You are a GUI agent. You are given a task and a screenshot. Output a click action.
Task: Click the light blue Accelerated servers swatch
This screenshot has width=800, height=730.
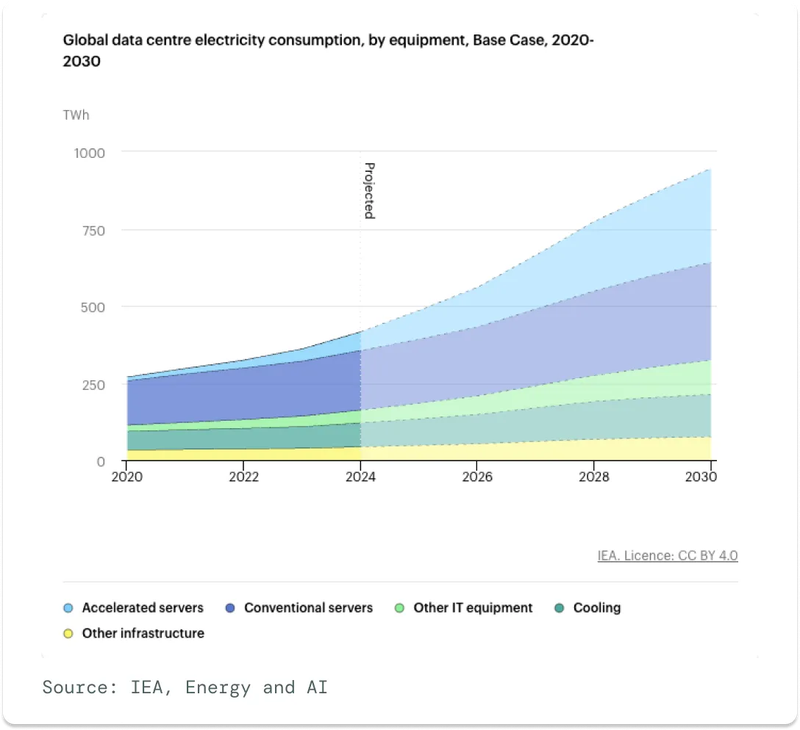tap(68, 608)
